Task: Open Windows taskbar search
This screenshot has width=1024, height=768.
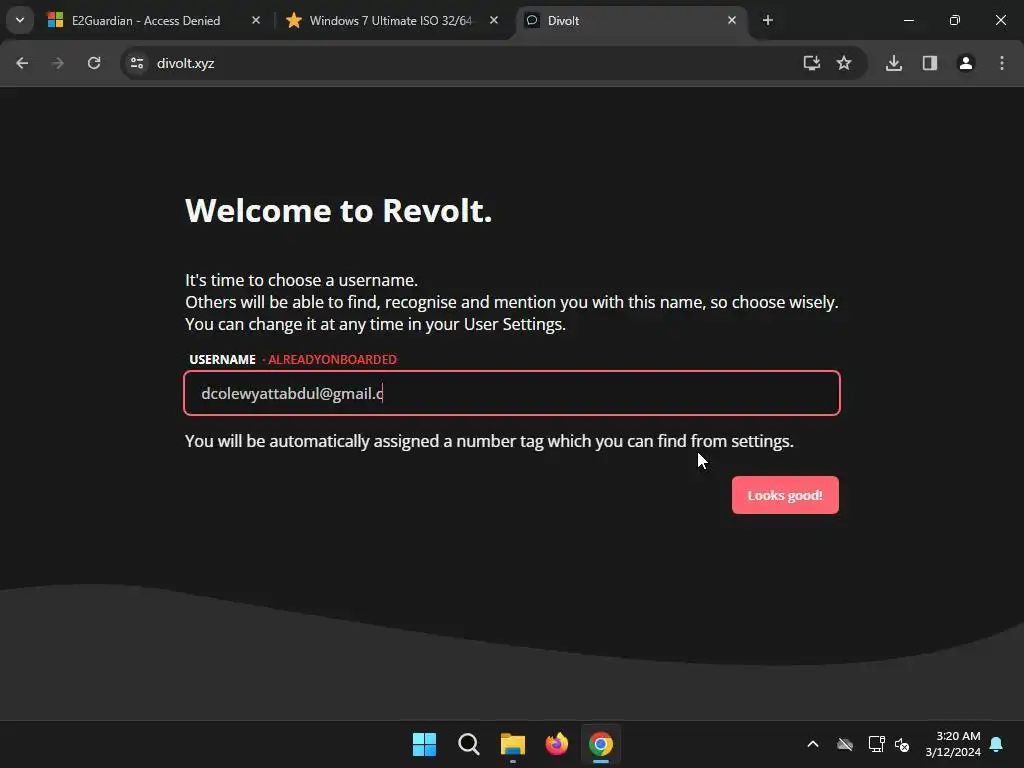Action: coord(469,744)
